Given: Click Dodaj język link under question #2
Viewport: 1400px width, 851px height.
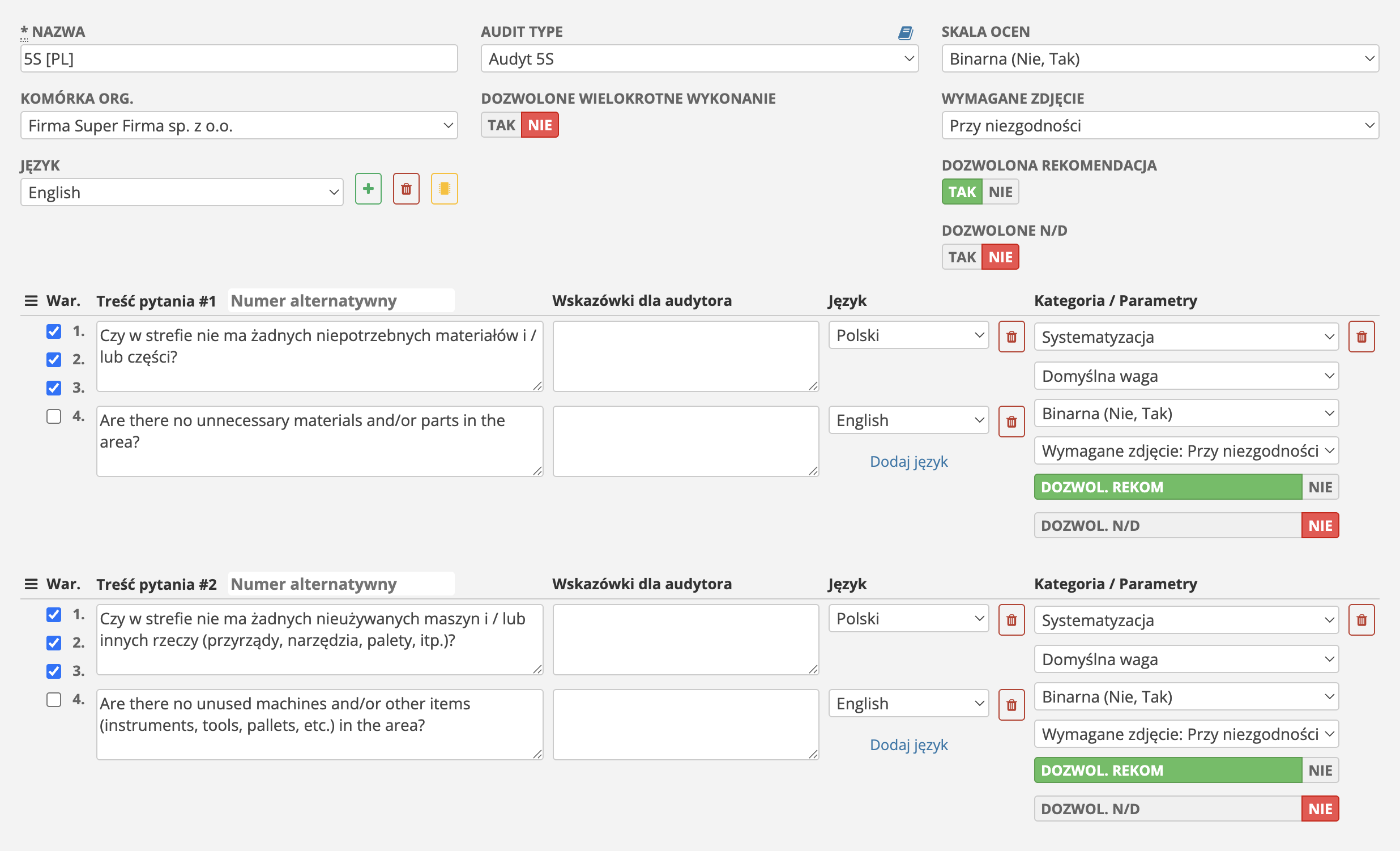Looking at the screenshot, I should 908,744.
